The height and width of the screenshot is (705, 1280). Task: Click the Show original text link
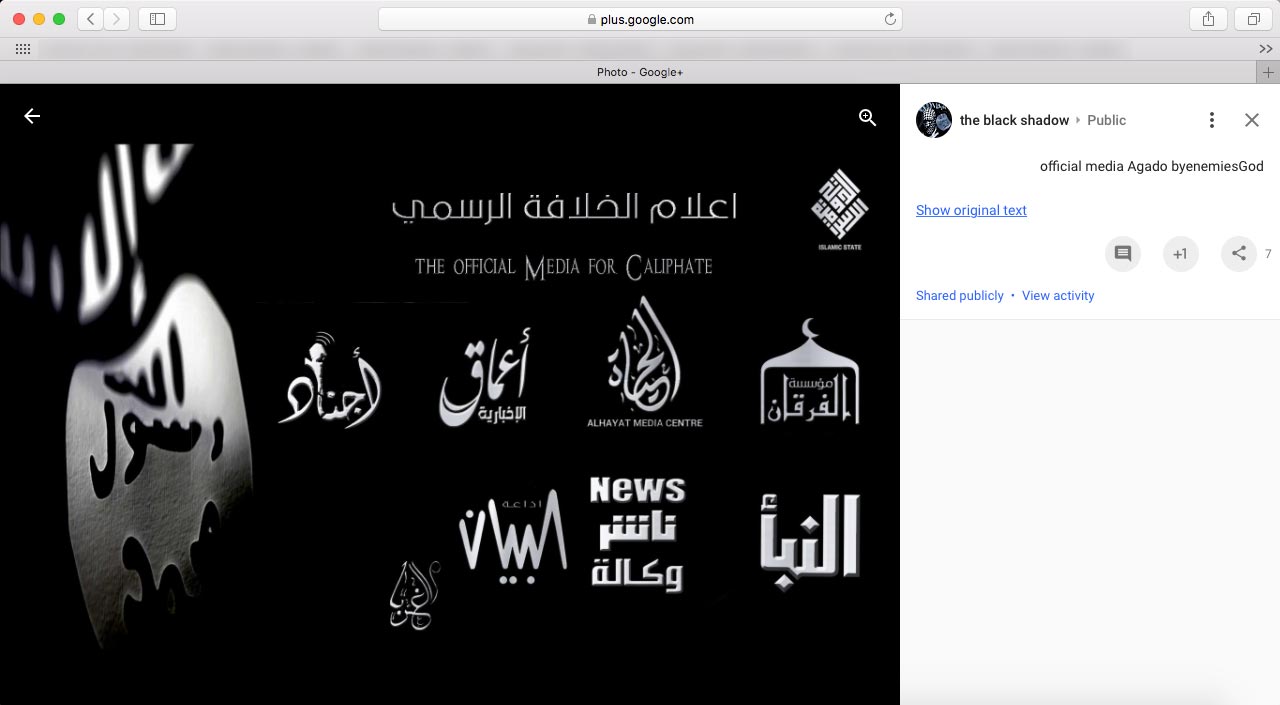(971, 210)
